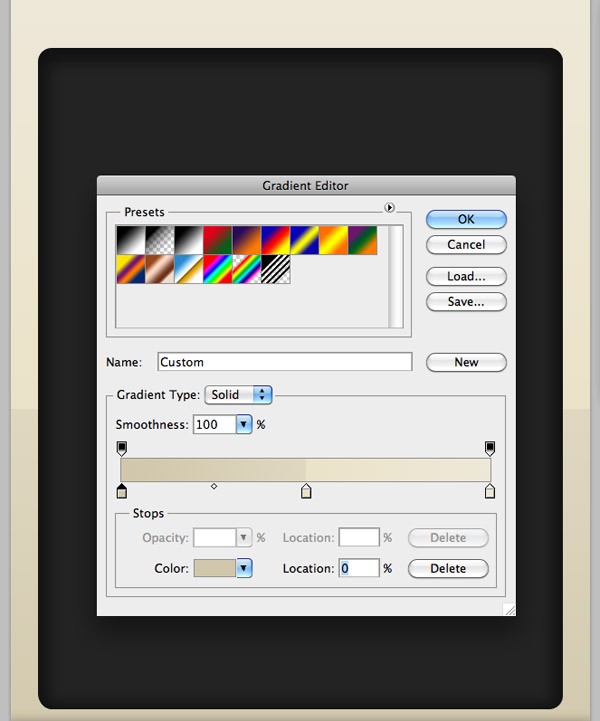Pick the yellow, violet, orange, blue preset
The height and width of the screenshot is (721, 600).
pos(131,269)
